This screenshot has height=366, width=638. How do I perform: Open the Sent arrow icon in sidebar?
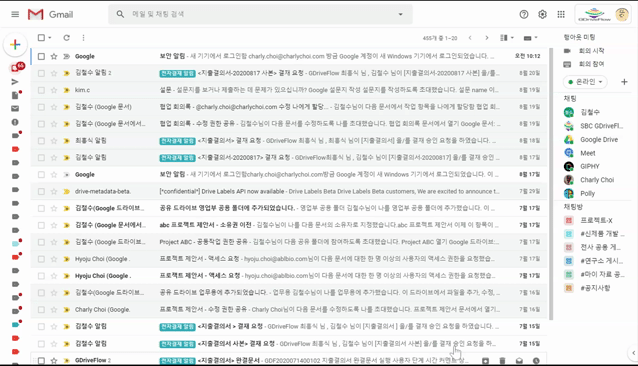coord(15,82)
